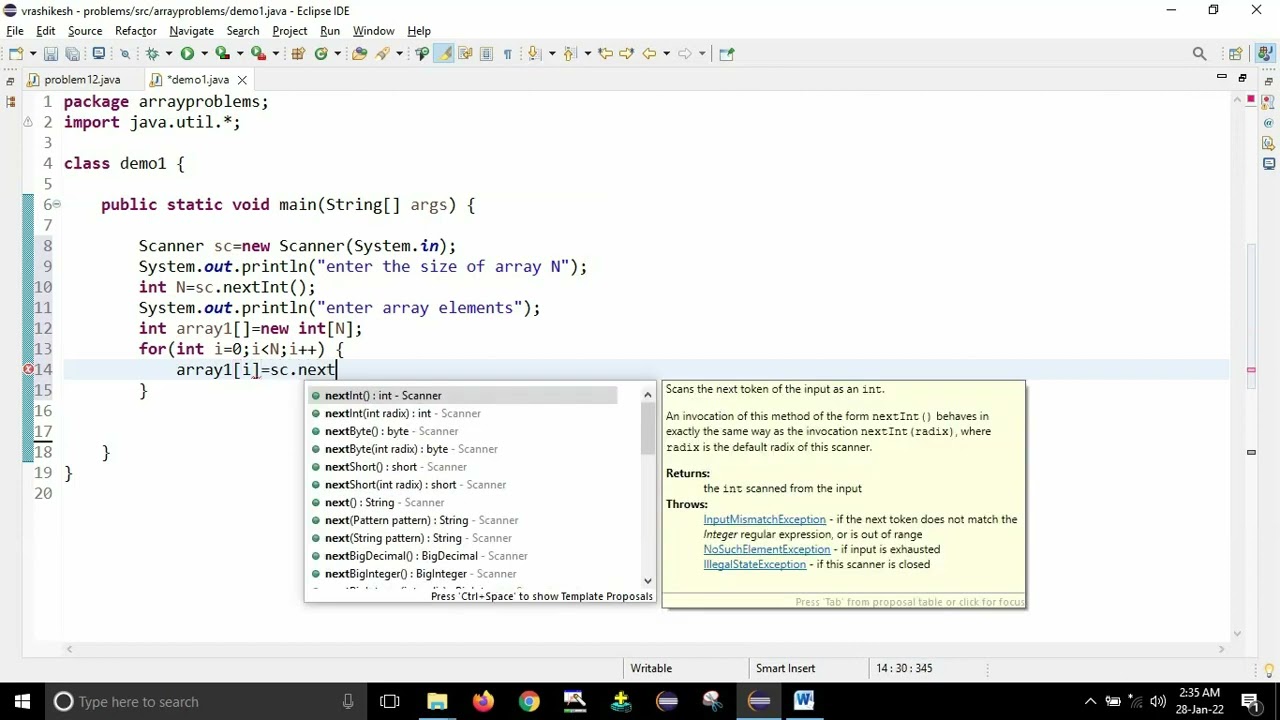This screenshot has height=720, width=1280.
Task: Open the Refactor menu
Action: [136, 31]
